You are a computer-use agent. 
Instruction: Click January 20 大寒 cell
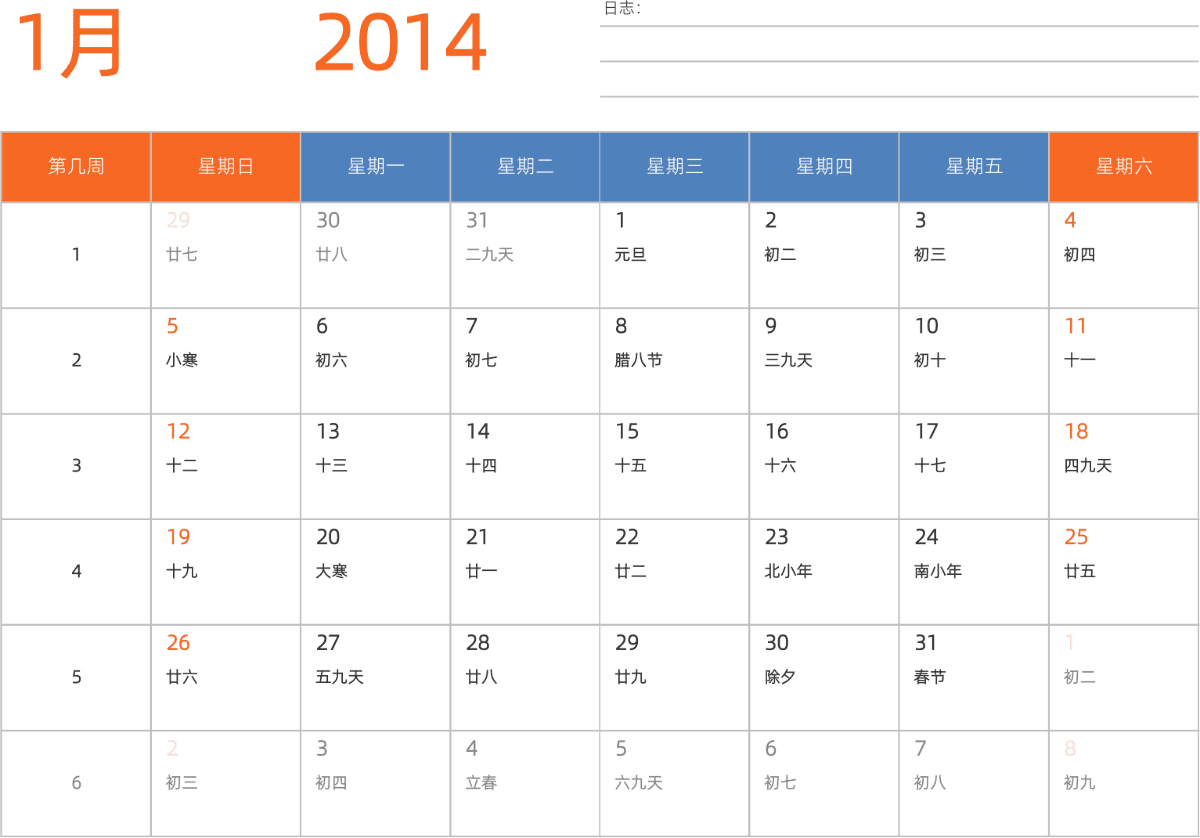[x=375, y=572]
